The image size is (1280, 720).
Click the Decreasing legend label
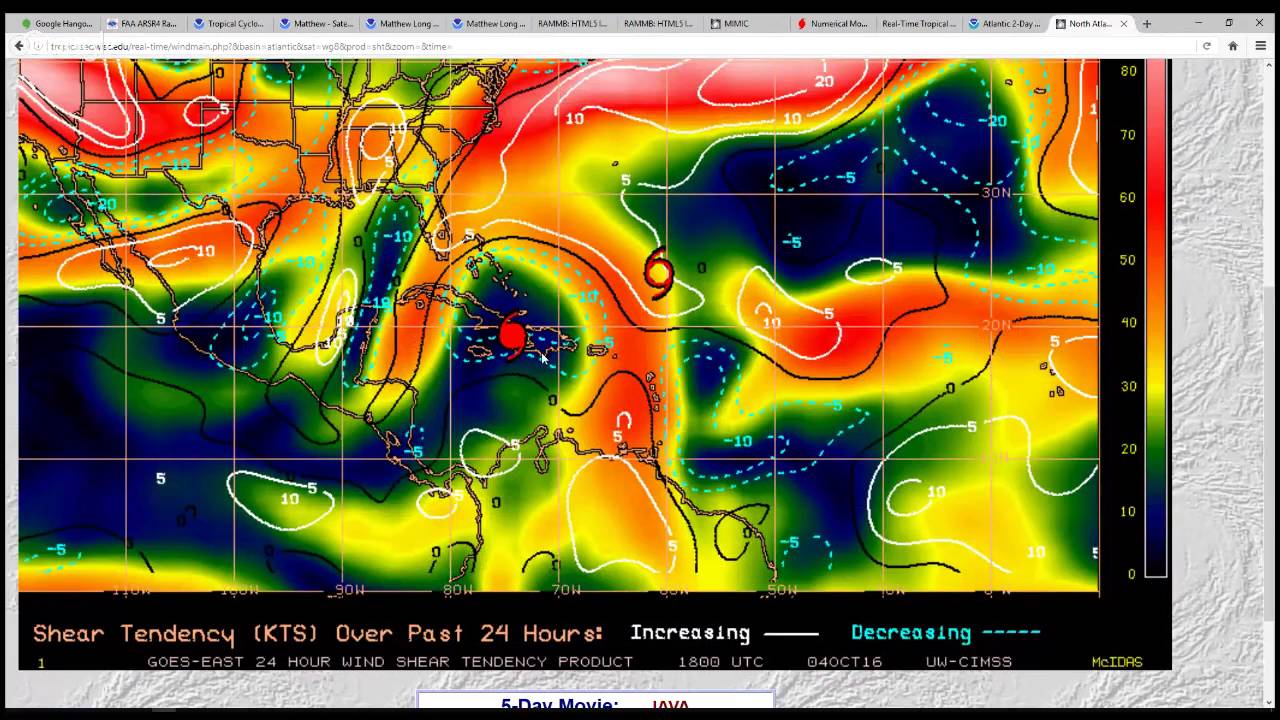[x=911, y=633]
